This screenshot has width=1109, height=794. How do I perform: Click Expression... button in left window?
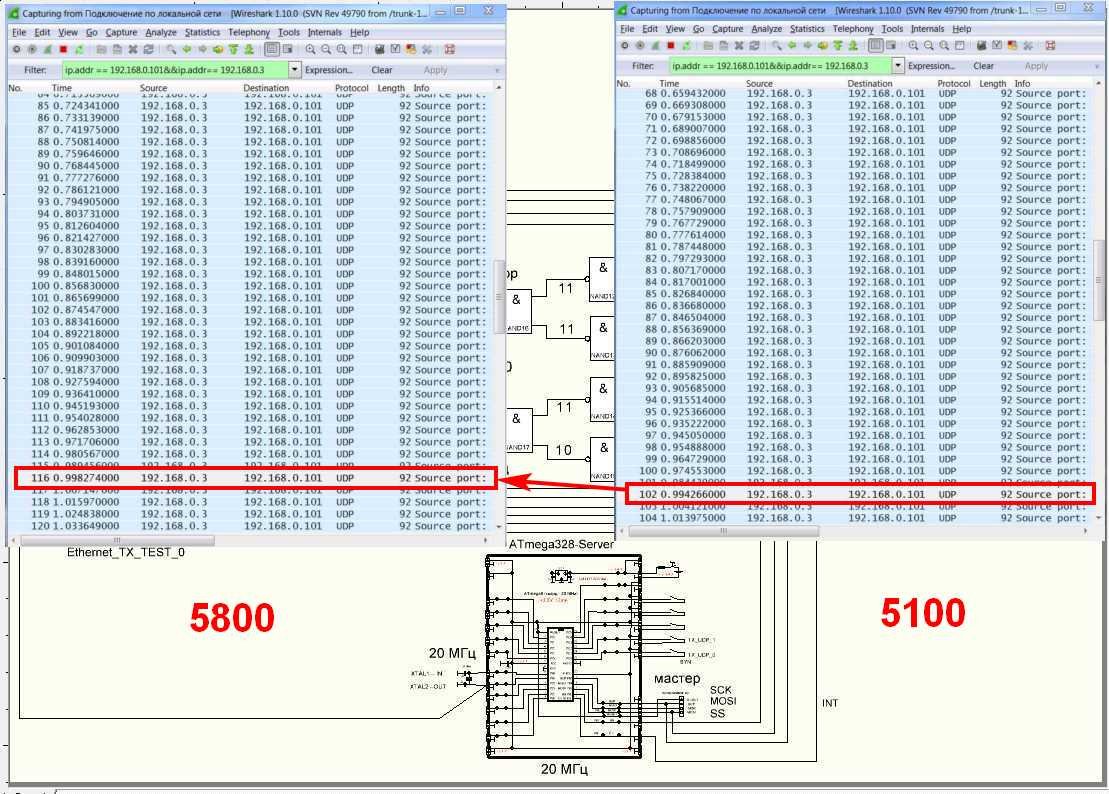[x=329, y=70]
